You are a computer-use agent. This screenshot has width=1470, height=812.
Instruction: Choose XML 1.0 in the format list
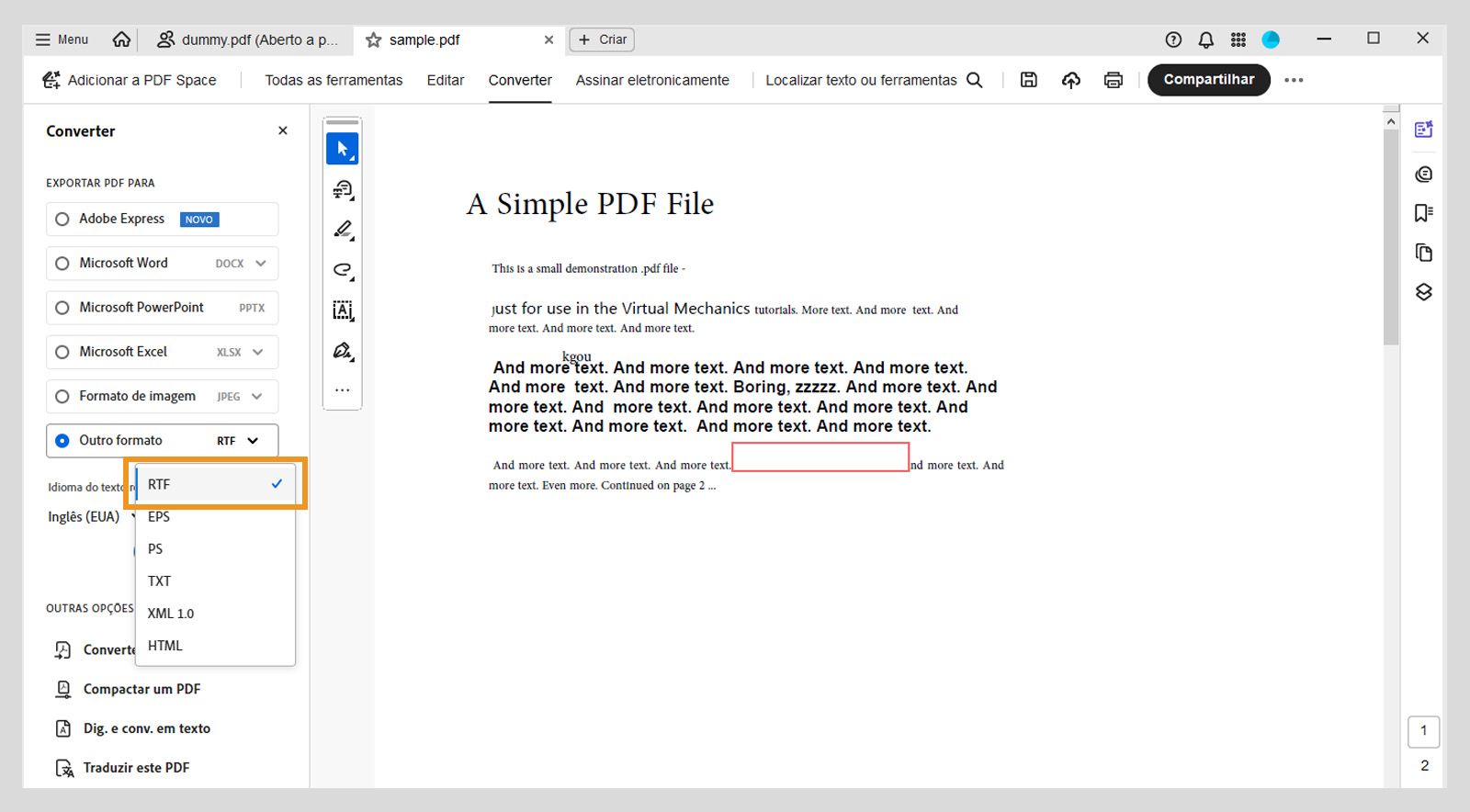click(x=215, y=613)
